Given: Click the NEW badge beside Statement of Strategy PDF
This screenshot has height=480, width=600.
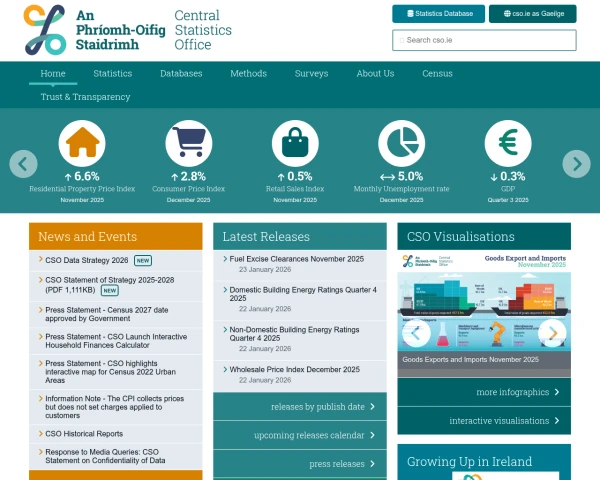Looking at the screenshot, I should (110, 290).
